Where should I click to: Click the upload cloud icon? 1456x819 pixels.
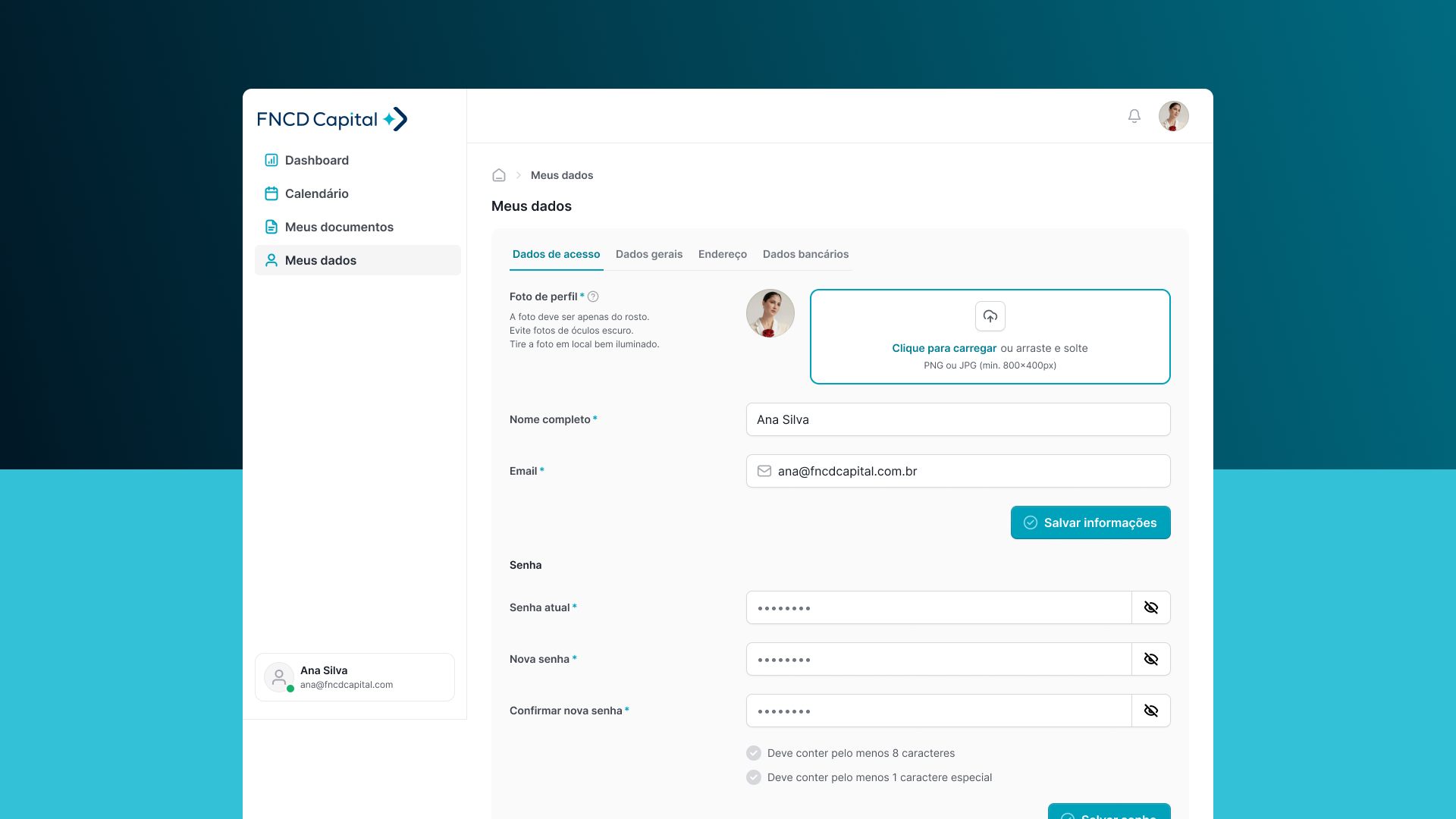click(990, 316)
